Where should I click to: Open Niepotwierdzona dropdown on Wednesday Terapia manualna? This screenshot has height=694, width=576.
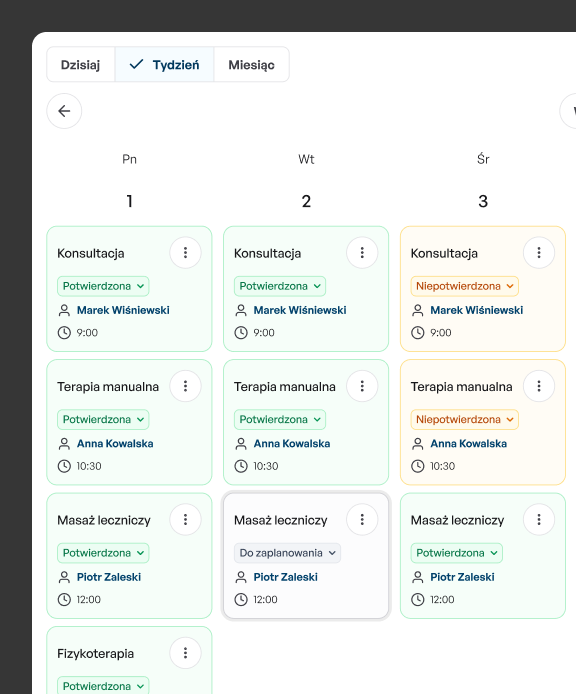point(464,419)
